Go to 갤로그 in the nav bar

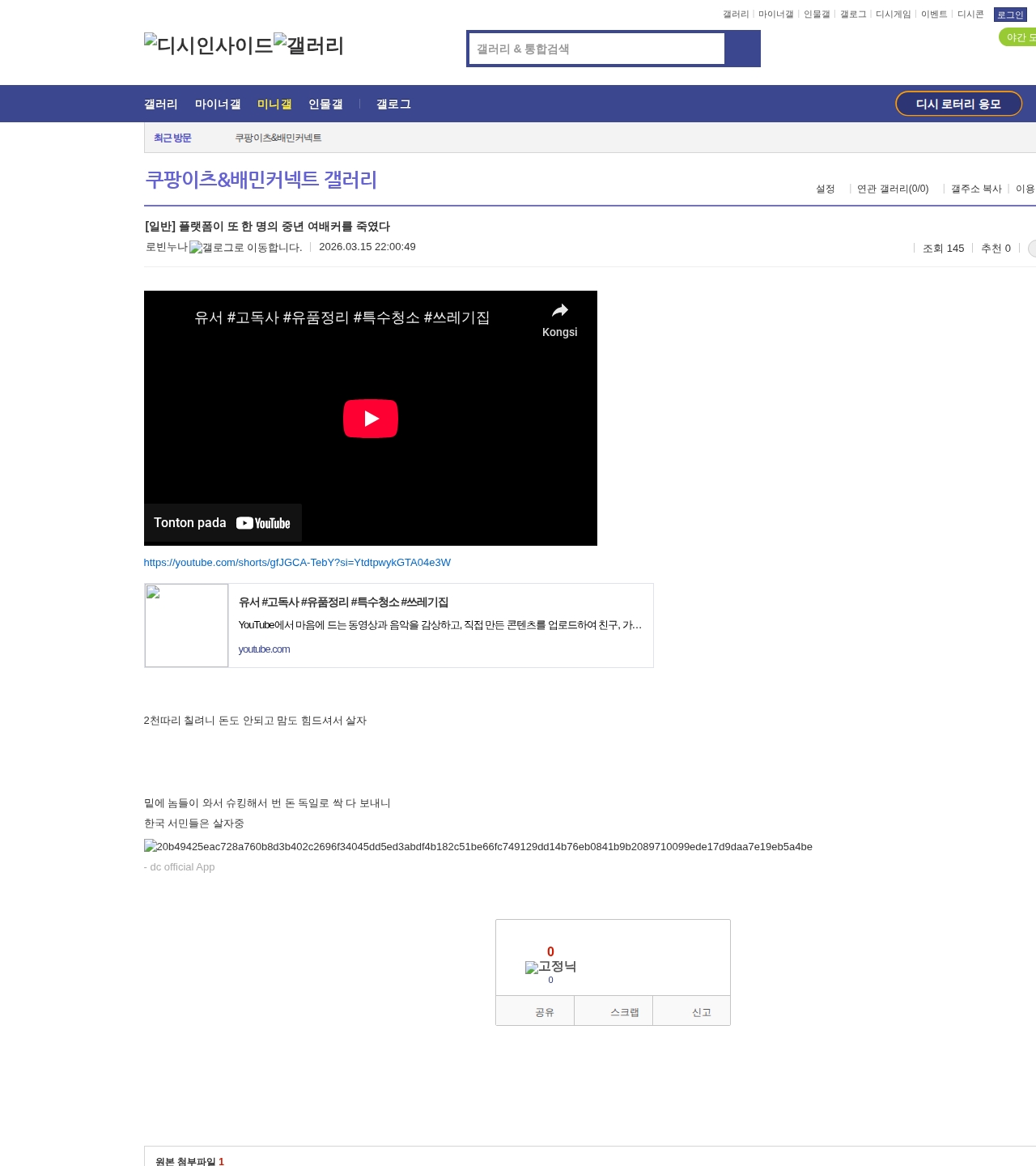click(x=393, y=104)
